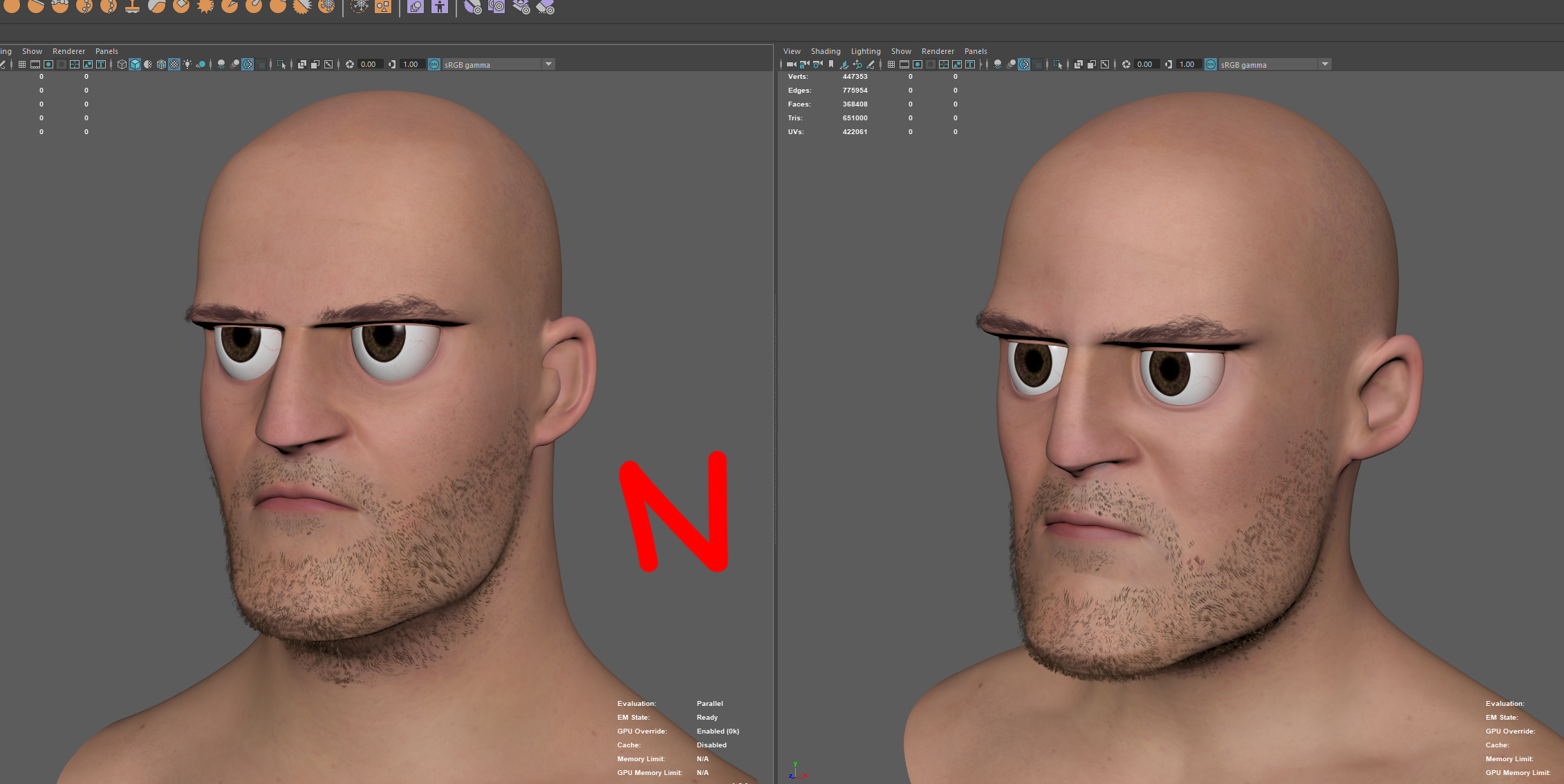
Task: Click the grease pencil icon in right viewport
Action: point(871,64)
